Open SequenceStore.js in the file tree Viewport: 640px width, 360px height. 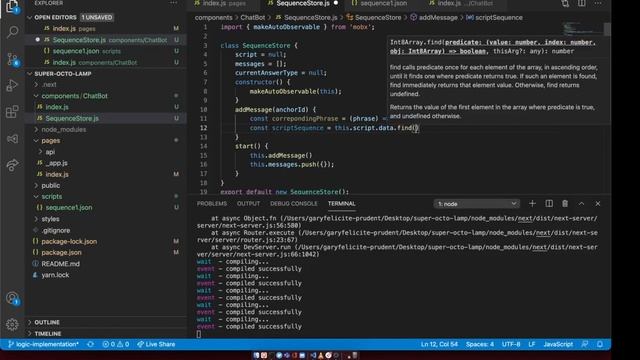(72, 118)
